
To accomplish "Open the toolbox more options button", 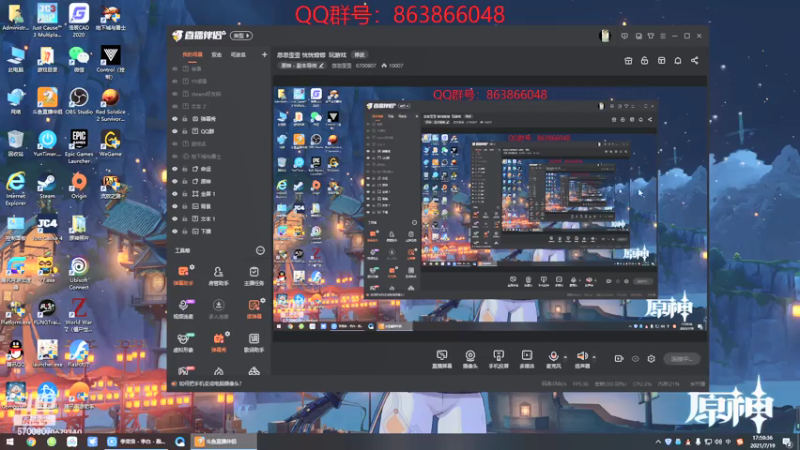I will [x=260, y=250].
